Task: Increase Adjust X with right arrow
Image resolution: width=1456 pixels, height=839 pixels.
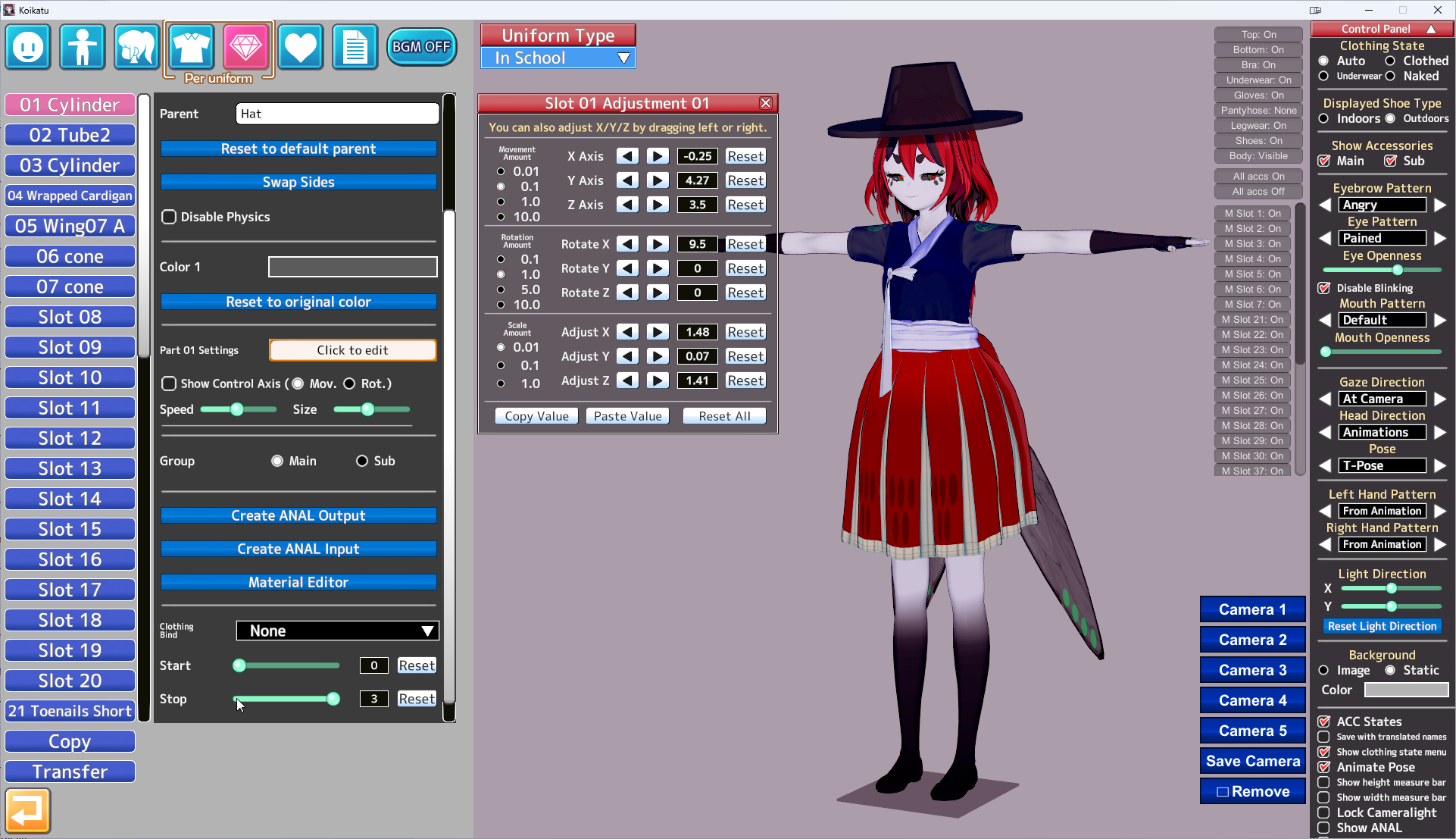Action: [x=658, y=332]
